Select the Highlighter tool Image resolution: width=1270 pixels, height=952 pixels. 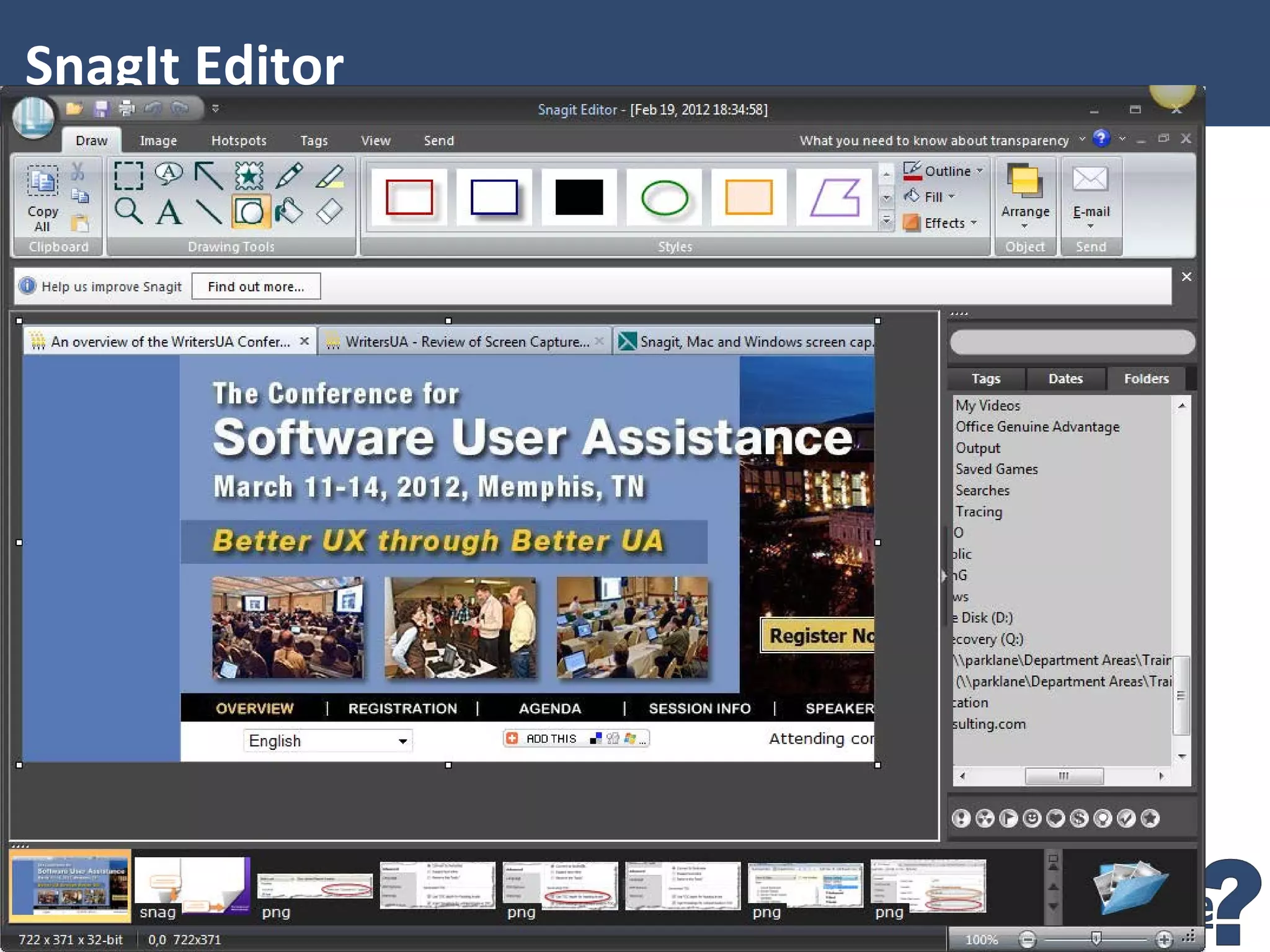(329, 176)
